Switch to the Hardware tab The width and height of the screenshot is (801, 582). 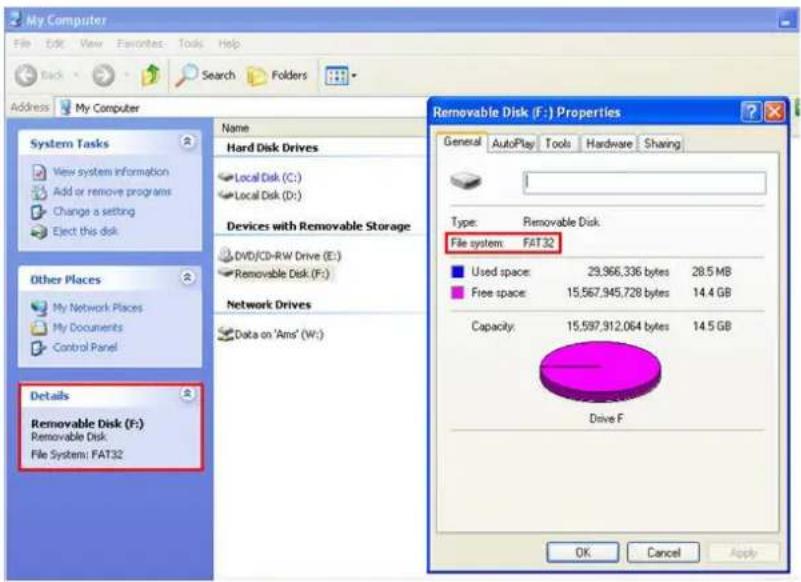click(609, 144)
